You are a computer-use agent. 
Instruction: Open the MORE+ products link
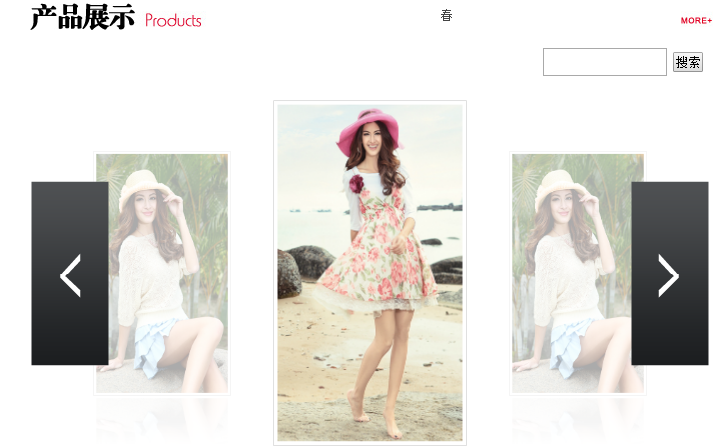[x=696, y=20]
